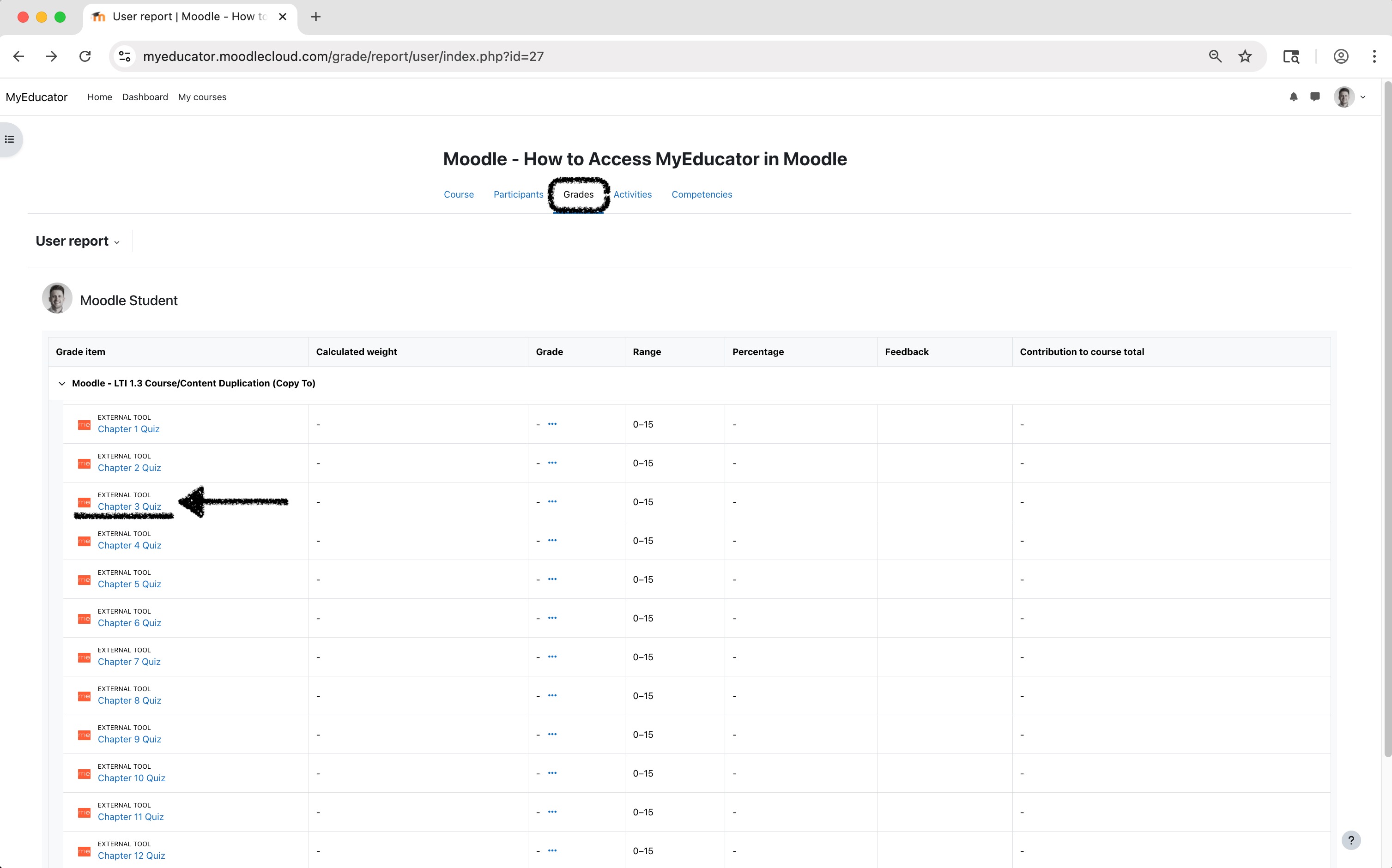1392x868 pixels.
Task: Go to My courses in navigation
Action: click(202, 97)
